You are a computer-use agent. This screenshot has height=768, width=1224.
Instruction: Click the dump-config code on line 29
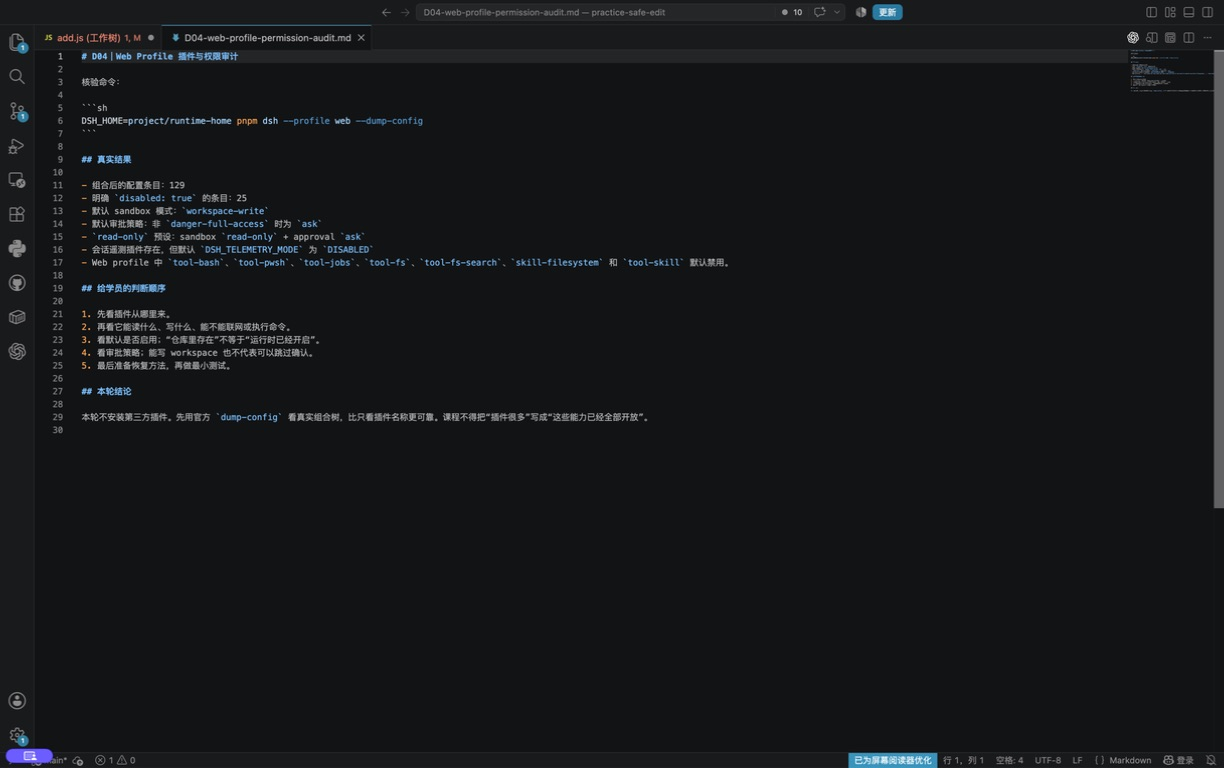point(250,417)
